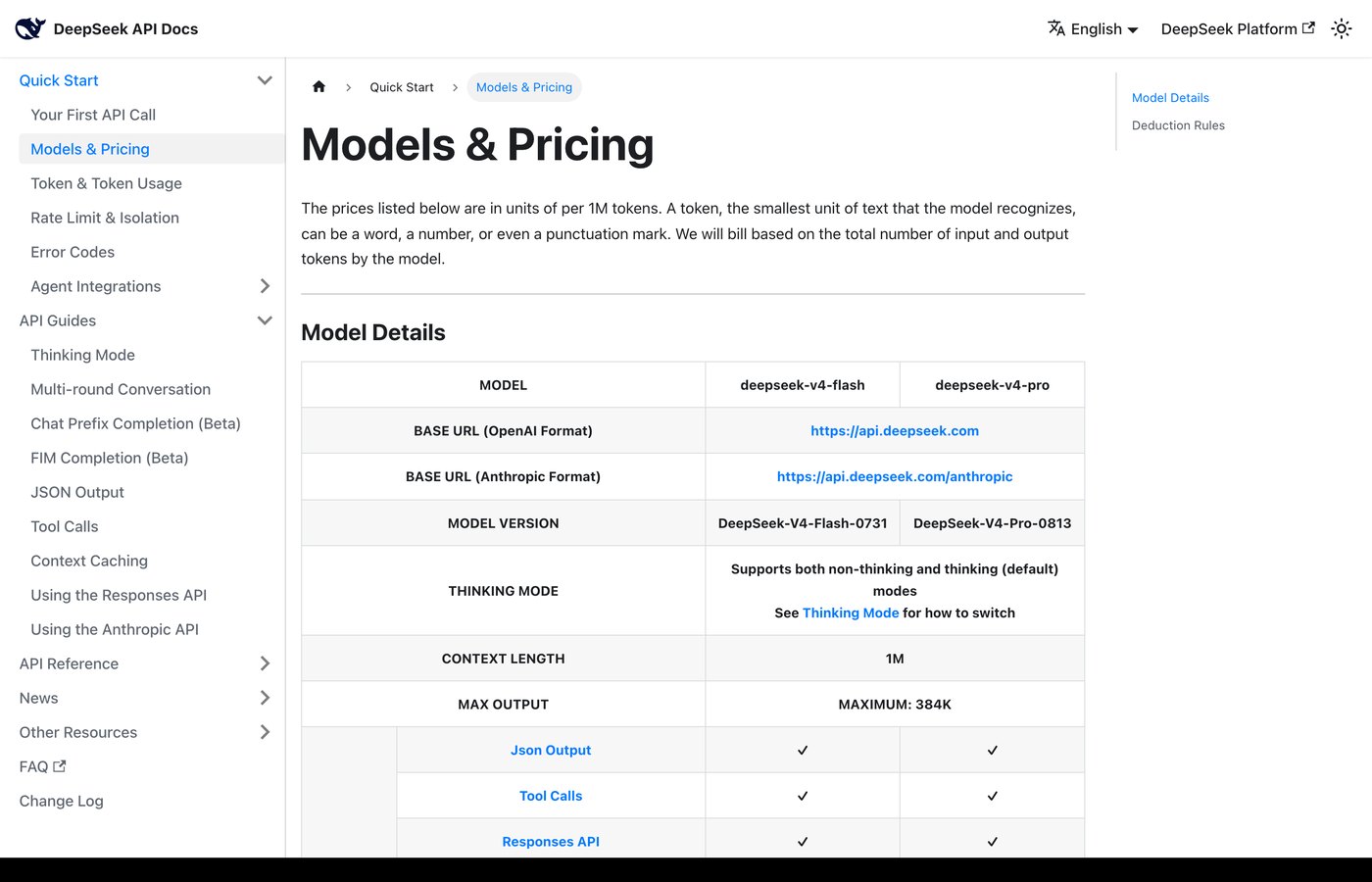The height and width of the screenshot is (882, 1372).
Task: Click the Model Details section heading
Action: click(373, 332)
